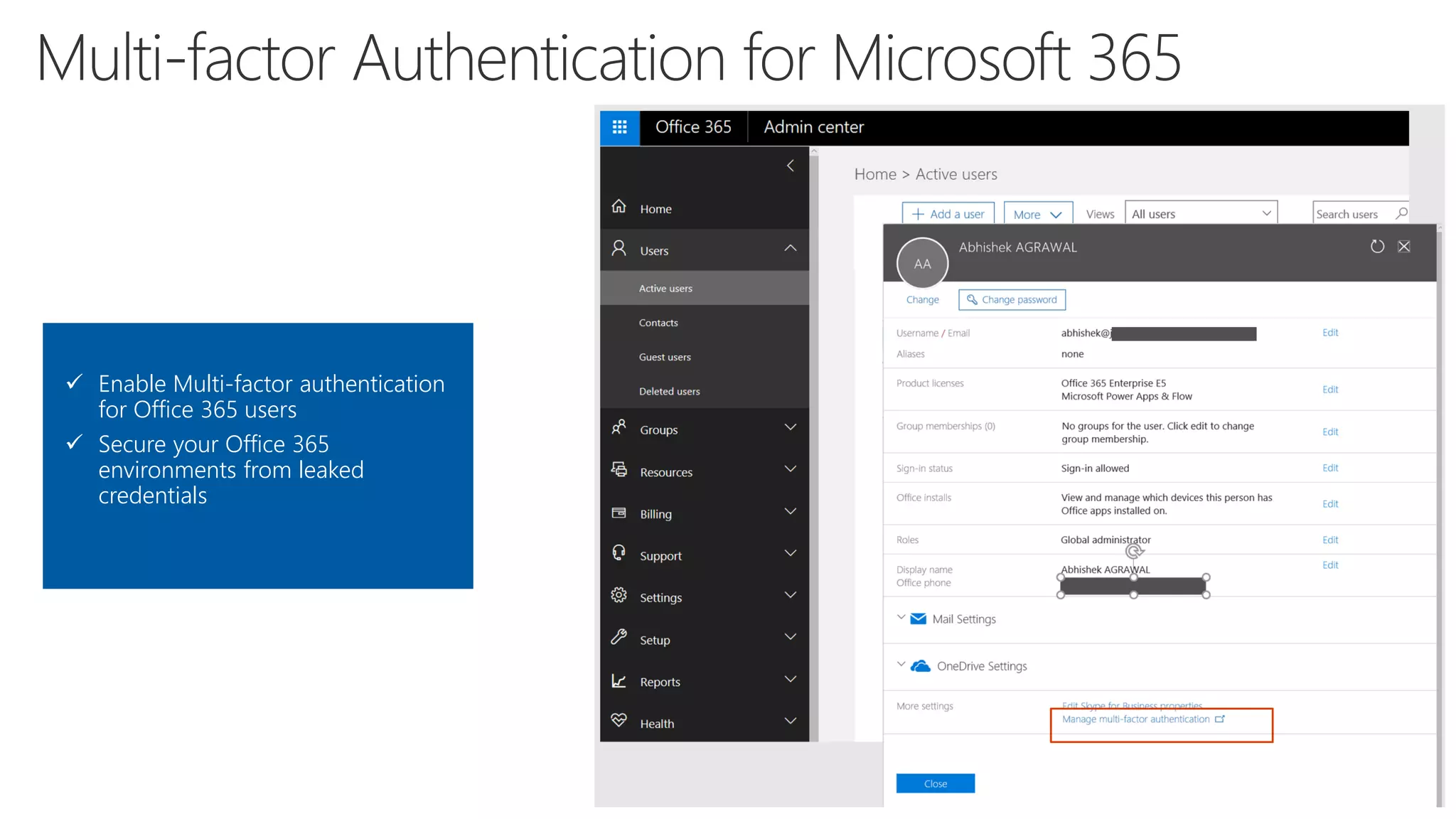
Task: Open the All users views dropdown
Action: click(x=1201, y=213)
